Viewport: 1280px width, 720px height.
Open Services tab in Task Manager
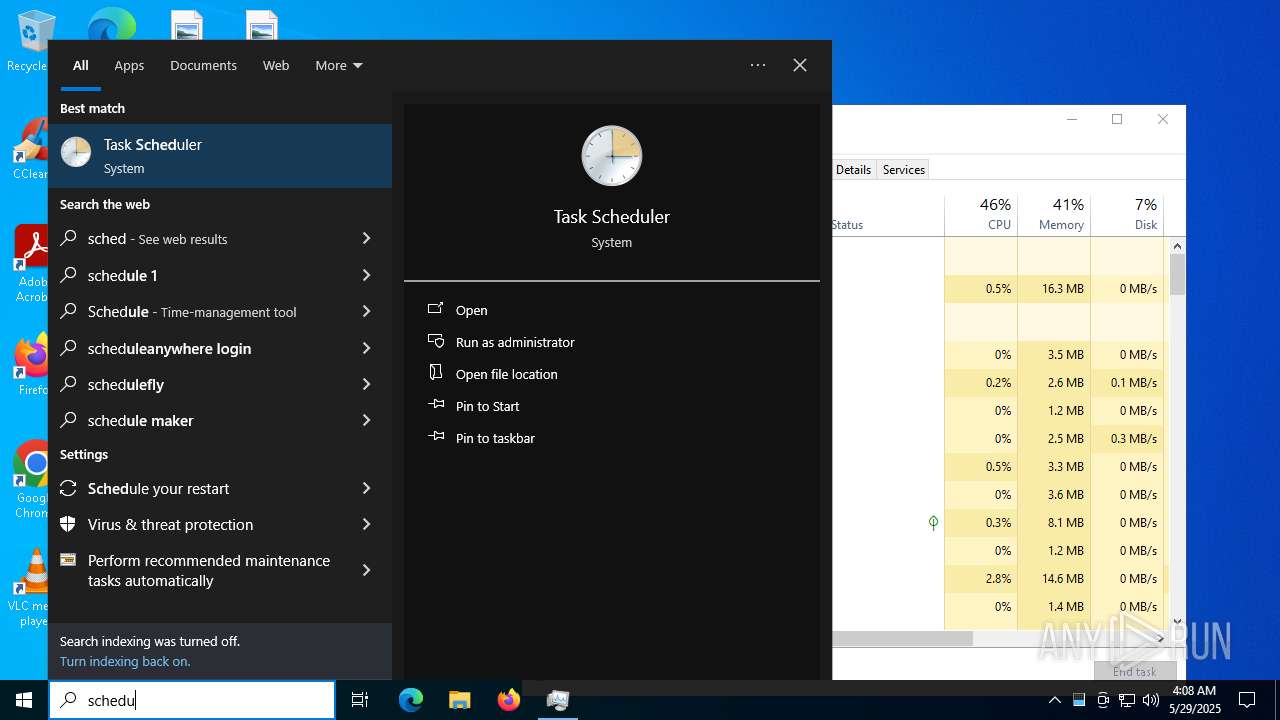click(x=904, y=170)
